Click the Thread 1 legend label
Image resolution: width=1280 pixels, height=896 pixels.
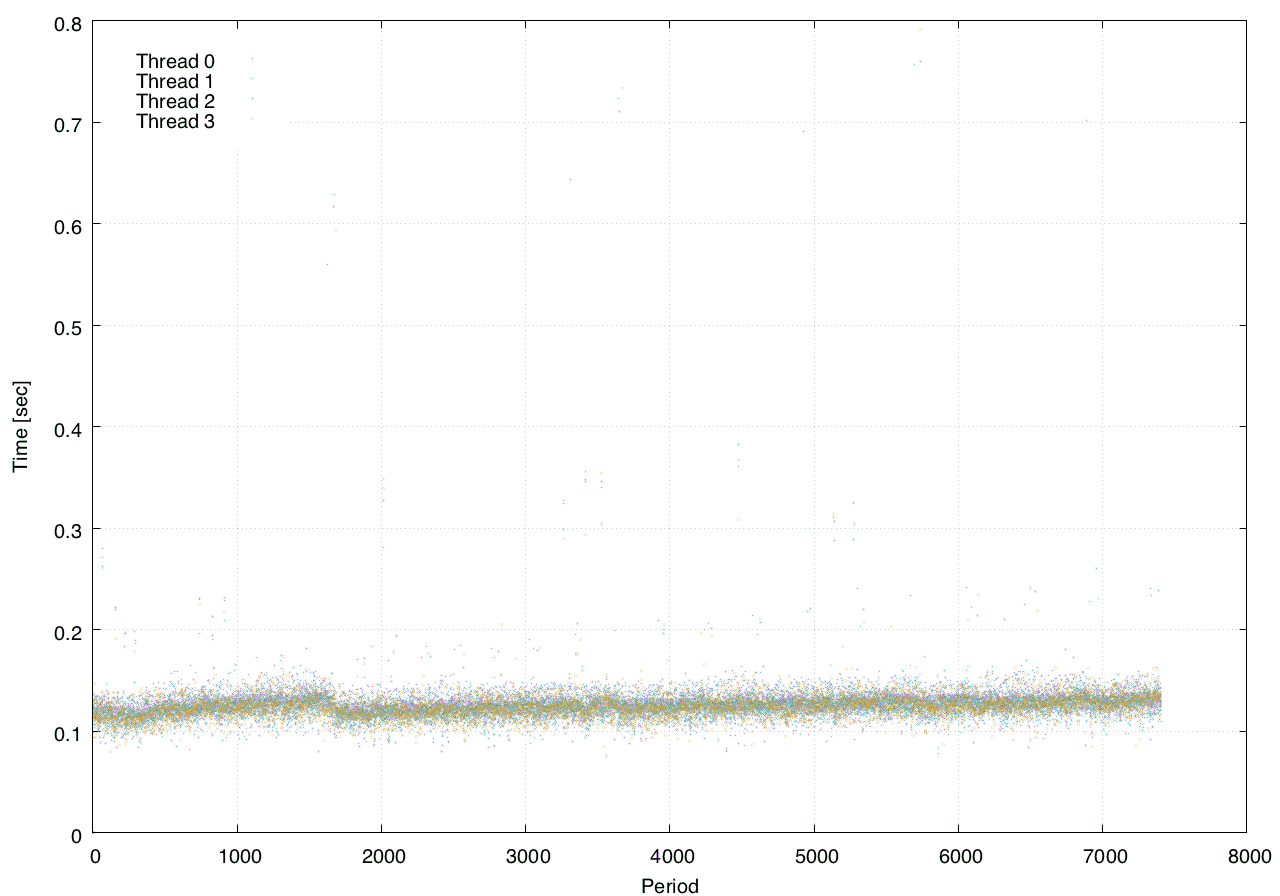[175, 82]
